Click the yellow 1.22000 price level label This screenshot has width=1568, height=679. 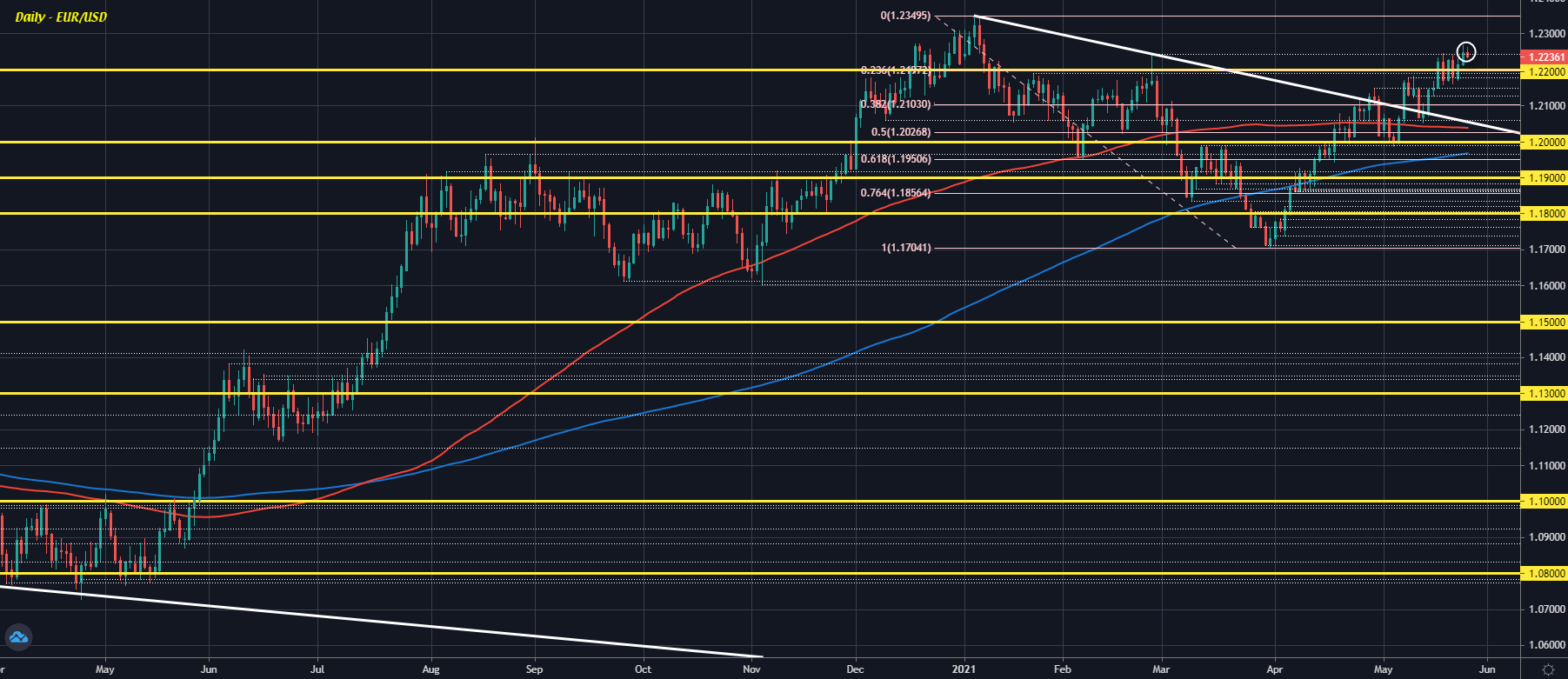coord(1543,71)
